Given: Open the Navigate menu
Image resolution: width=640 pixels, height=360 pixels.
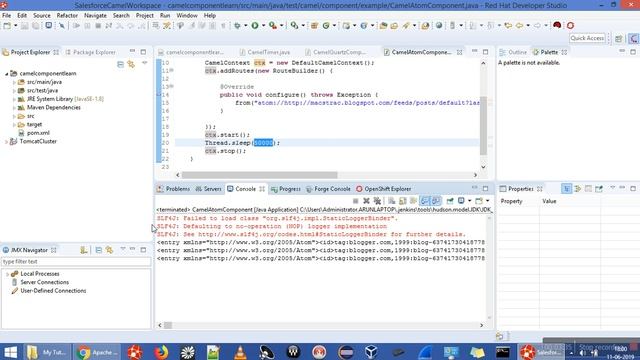Looking at the screenshot, I should (x=95, y=16).
